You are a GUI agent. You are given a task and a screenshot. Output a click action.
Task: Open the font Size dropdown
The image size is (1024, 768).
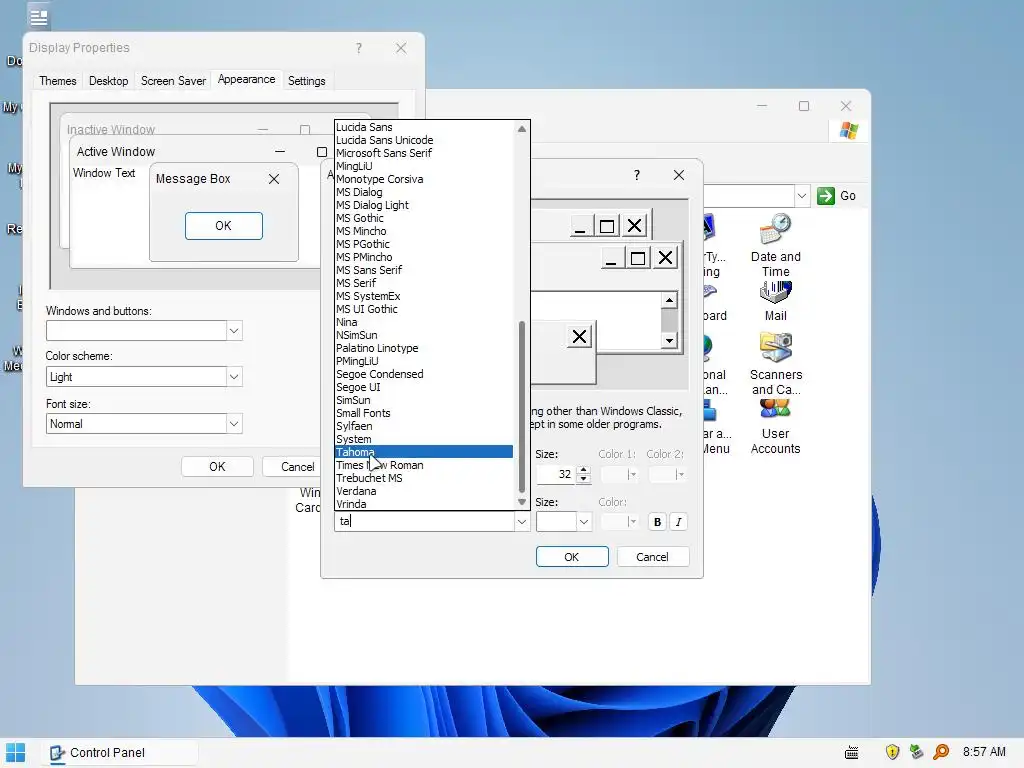(584, 521)
